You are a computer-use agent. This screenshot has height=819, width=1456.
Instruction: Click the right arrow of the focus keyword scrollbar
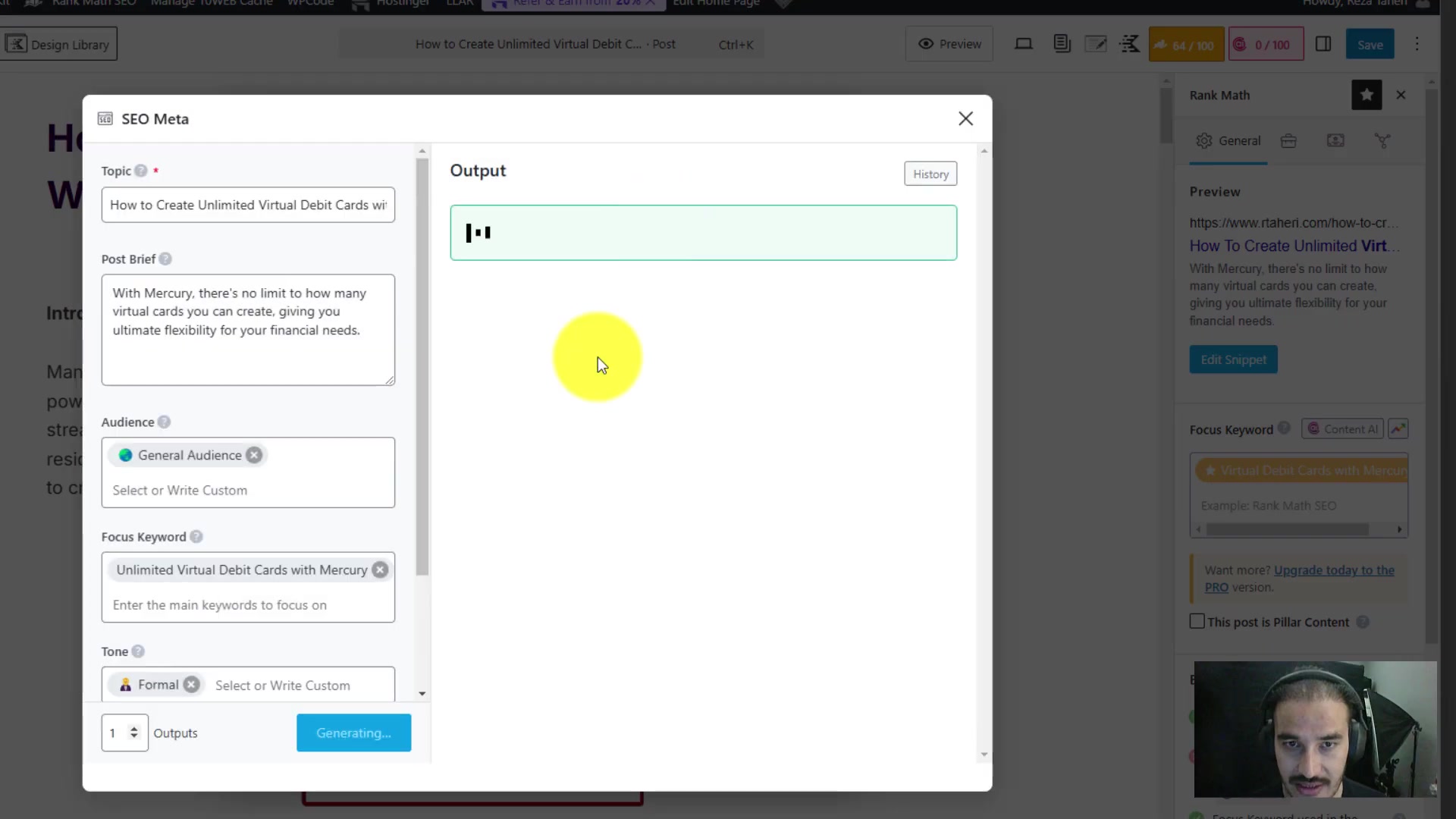[1400, 530]
